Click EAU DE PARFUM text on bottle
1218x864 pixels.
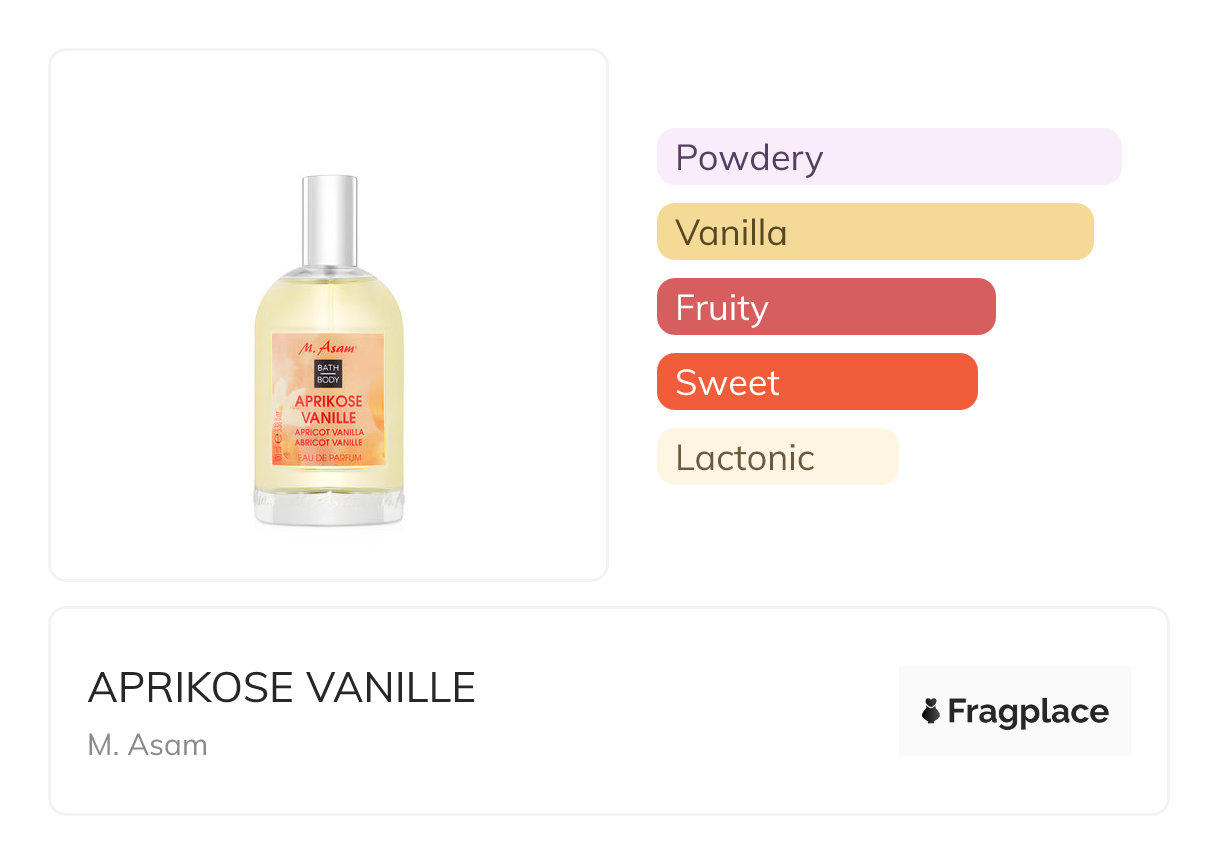click(328, 457)
